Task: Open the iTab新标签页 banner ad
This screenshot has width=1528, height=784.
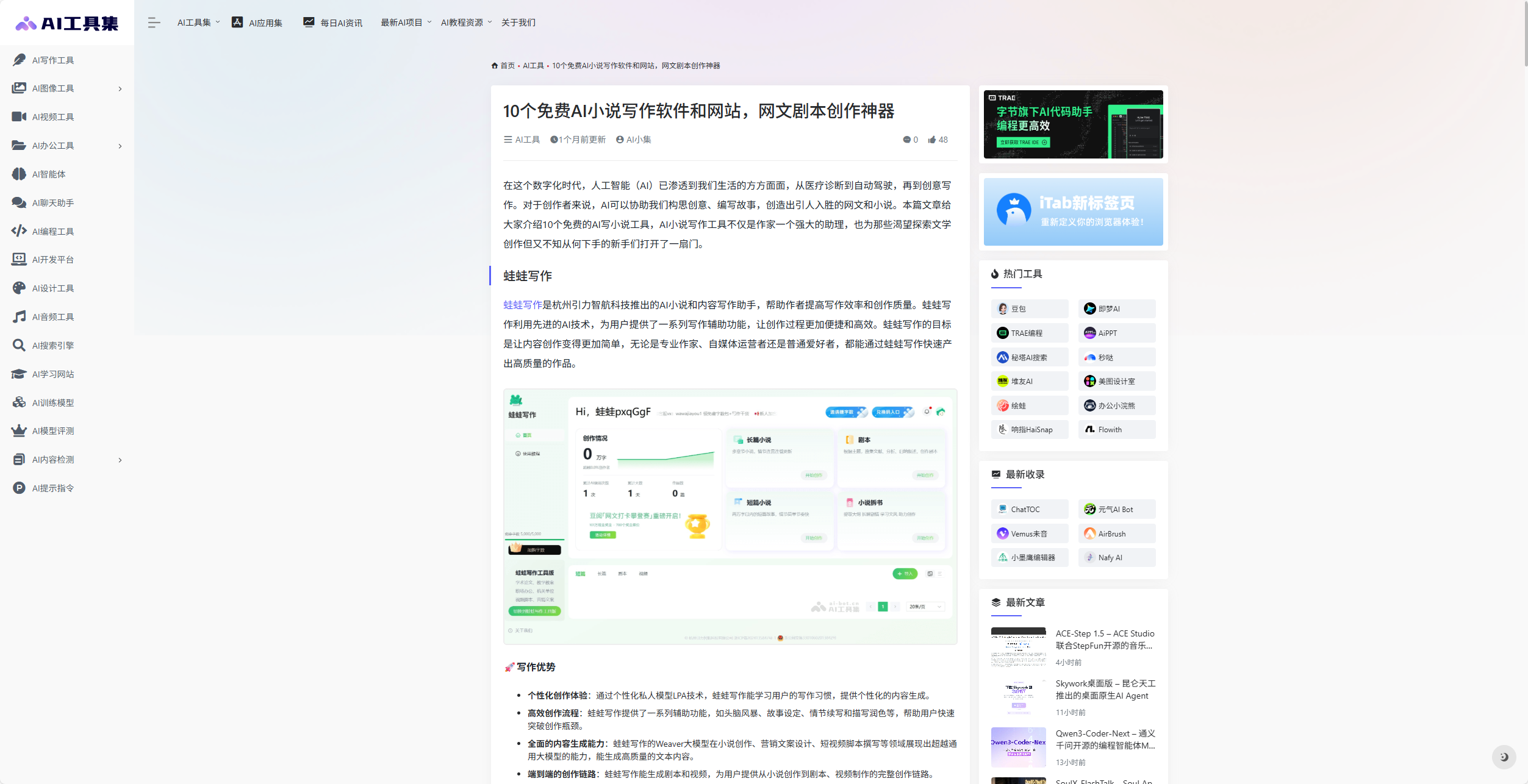Action: tap(1073, 212)
